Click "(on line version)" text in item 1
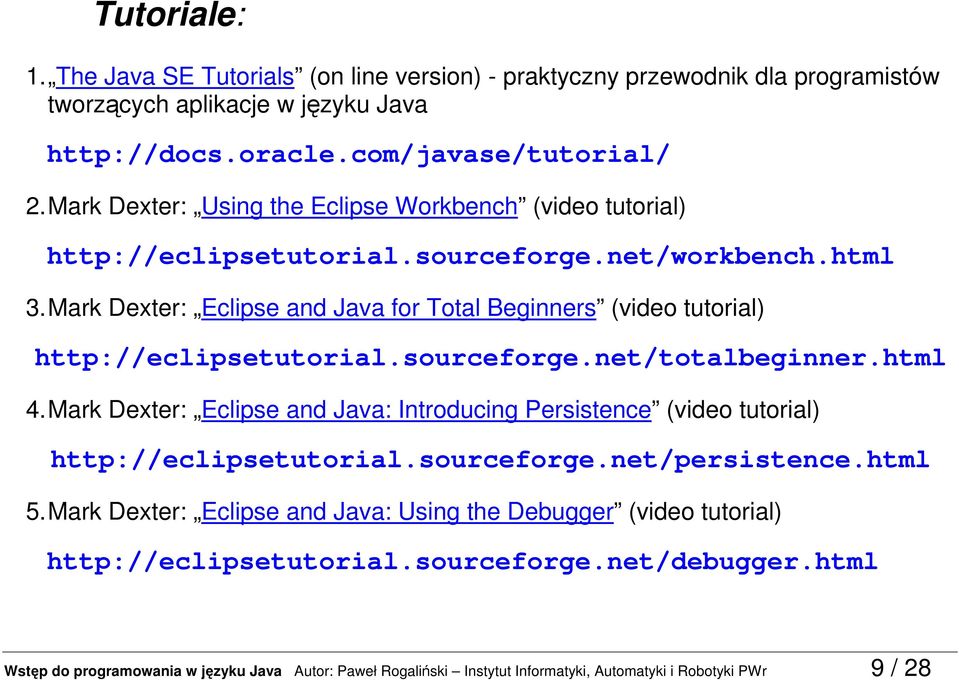 point(395,77)
